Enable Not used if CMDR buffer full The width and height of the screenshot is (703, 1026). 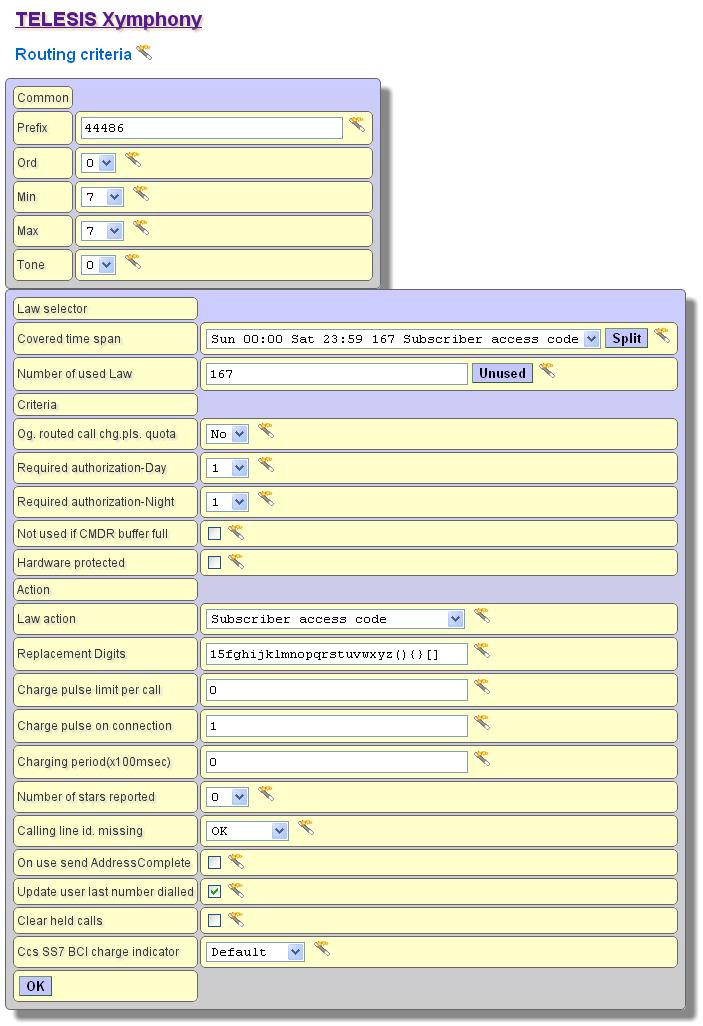point(214,534)
